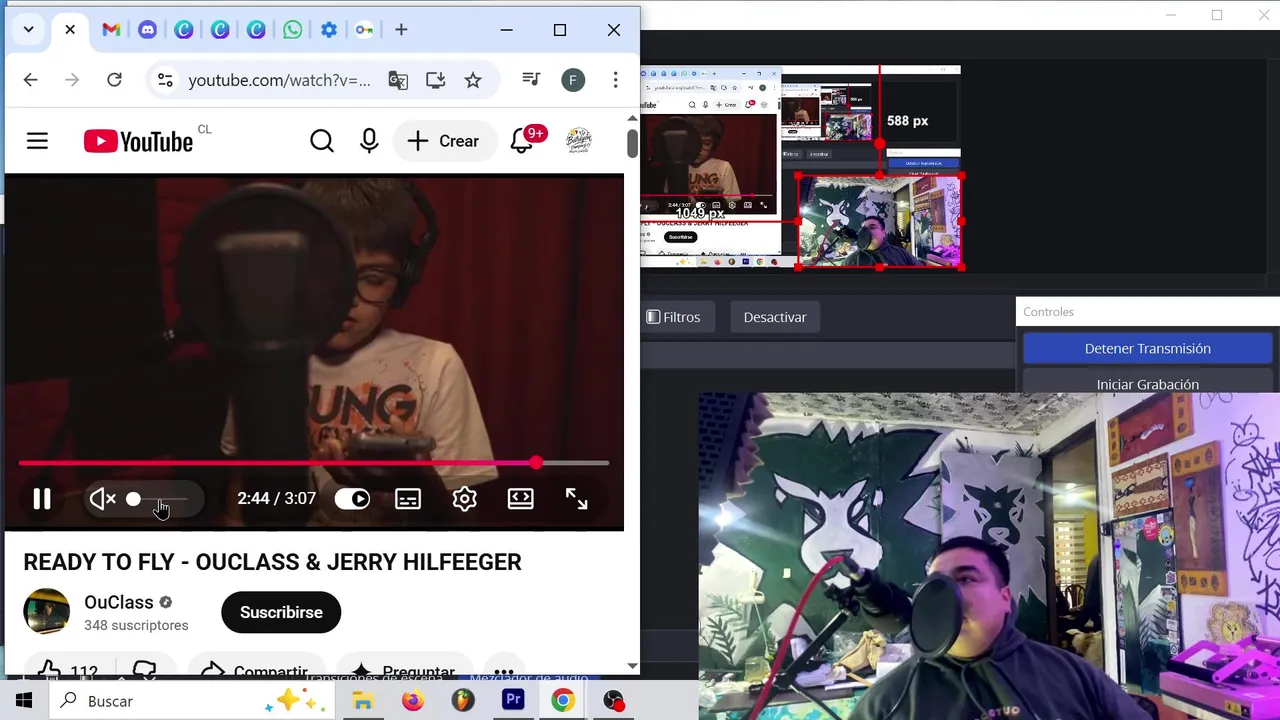Install the YouTube app from the address bar

(x=435, y=80)
